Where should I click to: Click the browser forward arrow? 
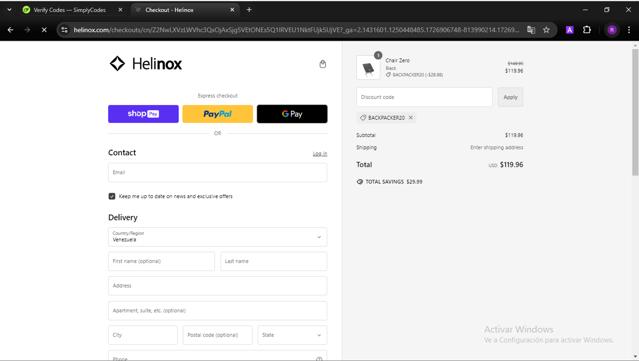coord(27,30)
